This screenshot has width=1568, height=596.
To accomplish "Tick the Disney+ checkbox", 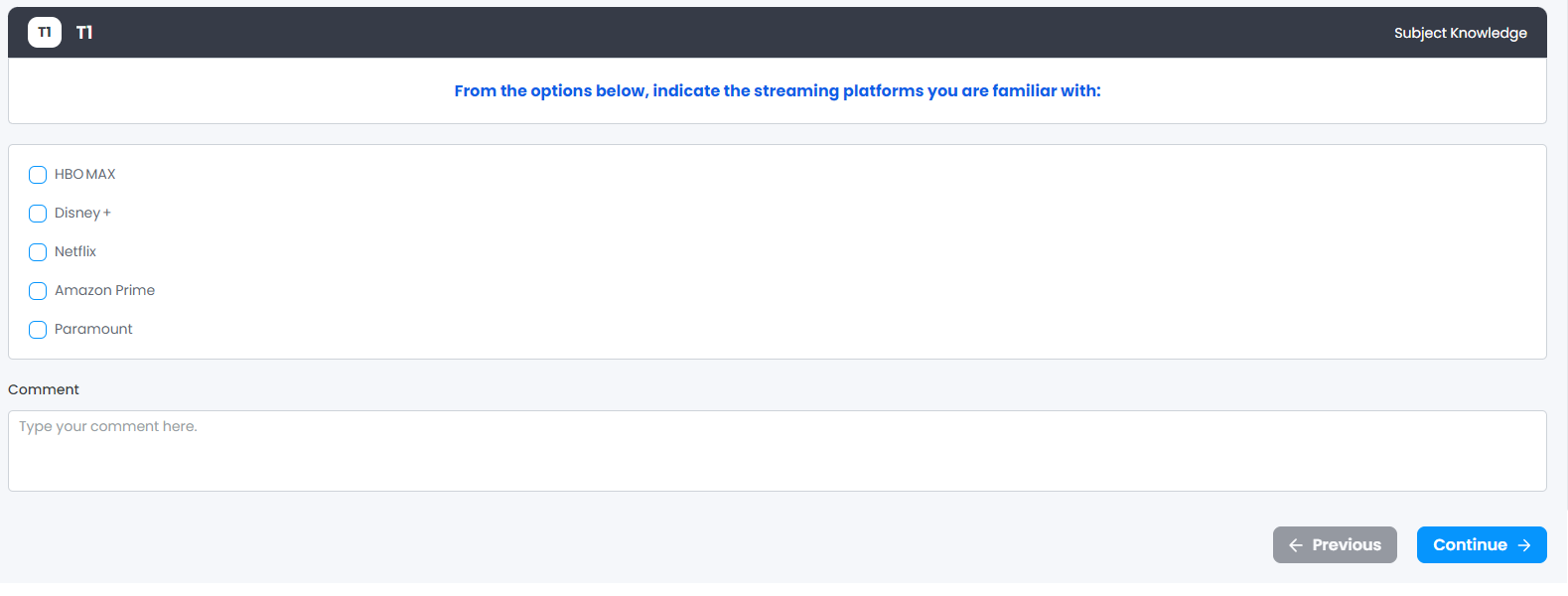I will tap(38, 214).
